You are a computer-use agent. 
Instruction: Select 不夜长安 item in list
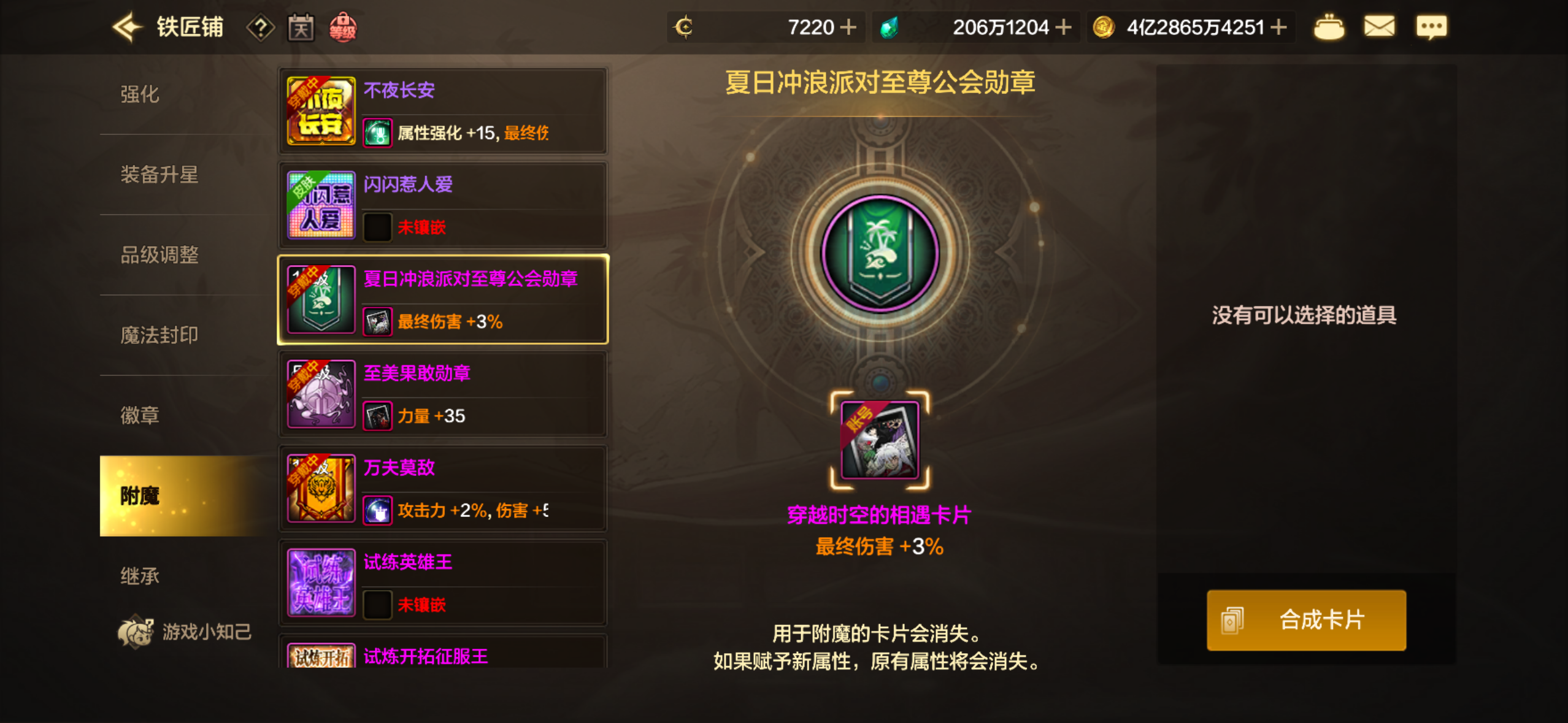(x=443, y=111)
